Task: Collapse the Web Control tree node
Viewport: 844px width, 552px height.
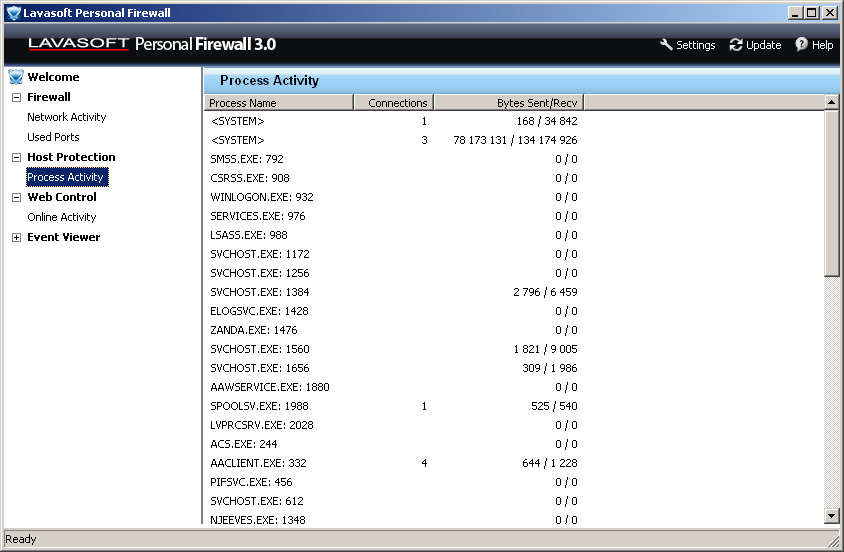Action: click(16, 198)
